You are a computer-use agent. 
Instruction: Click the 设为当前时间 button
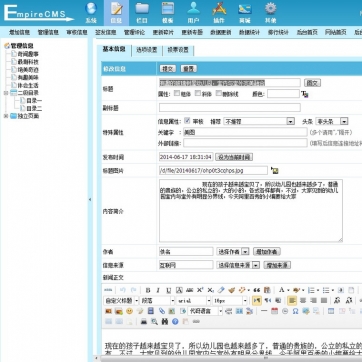pyautogui.click(x=234, y=157)
